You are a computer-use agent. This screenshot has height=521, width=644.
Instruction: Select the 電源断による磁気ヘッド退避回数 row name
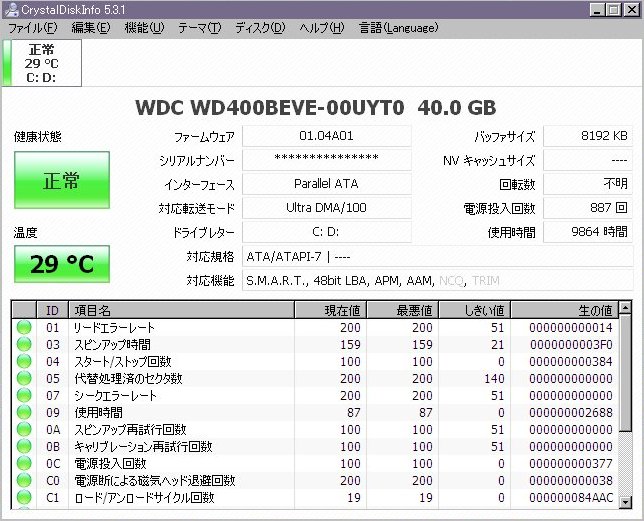point(155,480)
